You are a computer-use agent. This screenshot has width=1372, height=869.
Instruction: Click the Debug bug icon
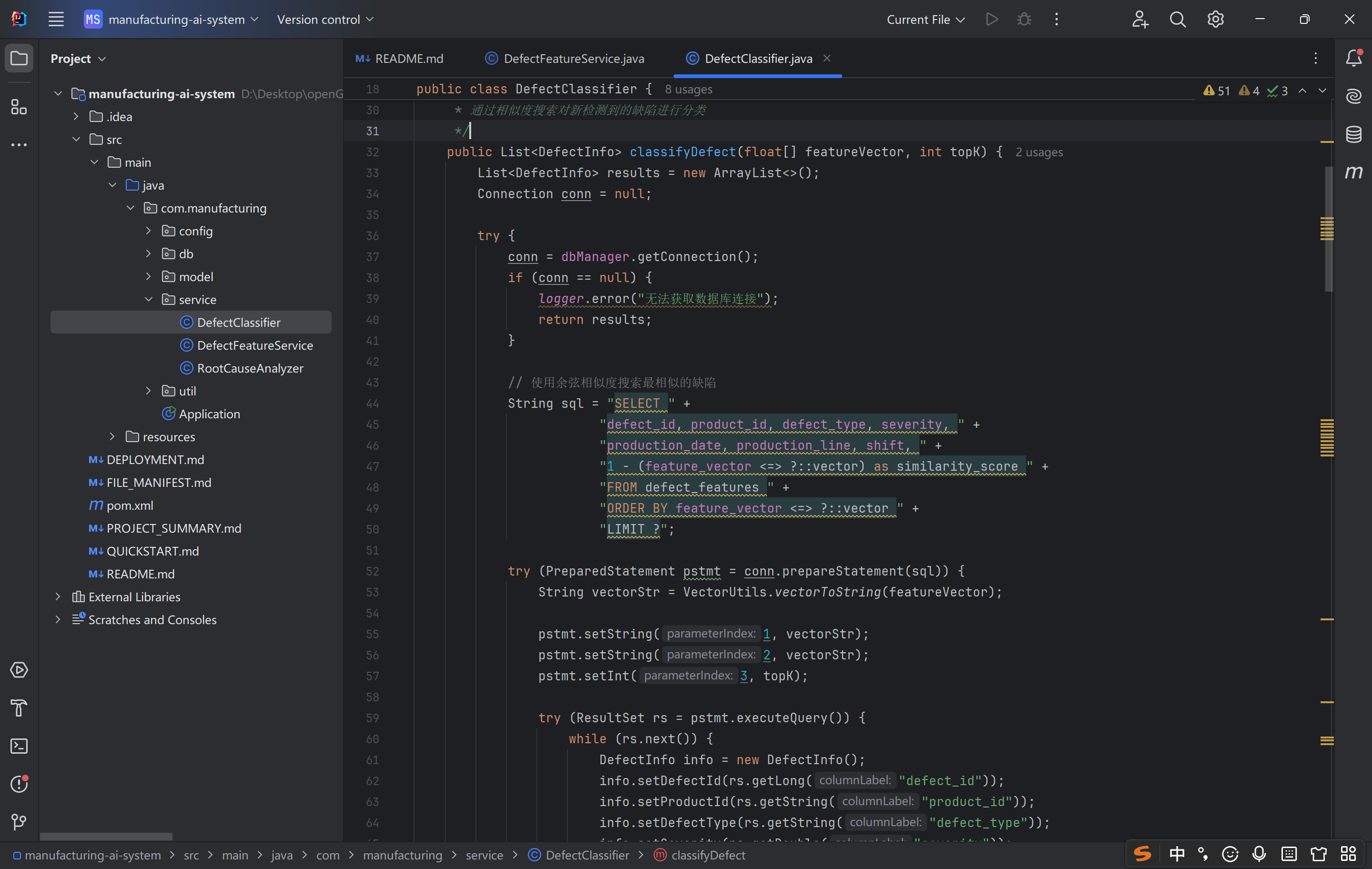pyautogui.click(x=1024, y=20)
